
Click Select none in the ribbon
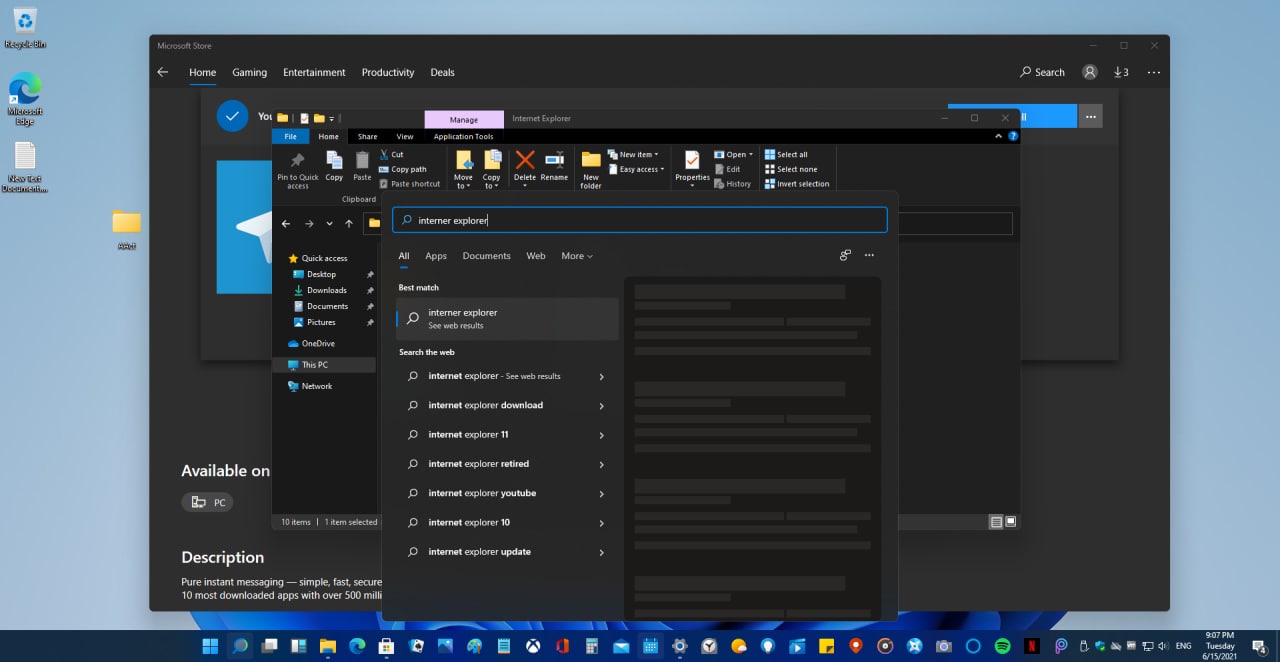tap(791, 169)
